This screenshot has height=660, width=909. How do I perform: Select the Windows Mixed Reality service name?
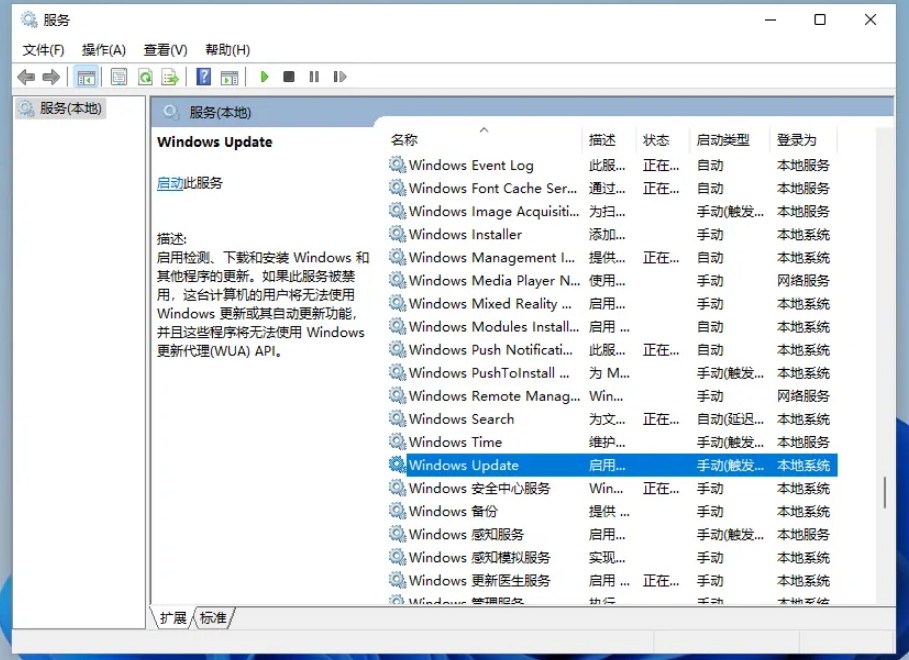click(x=490, y=304)
